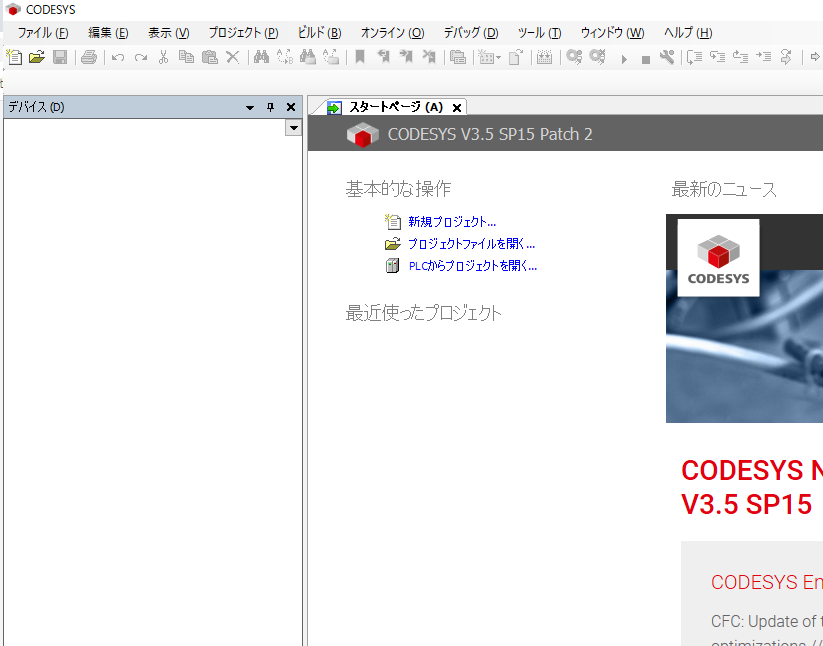Screen dimensions: 823x646
Task: Click the wrench tool icon
Action: 667,57
